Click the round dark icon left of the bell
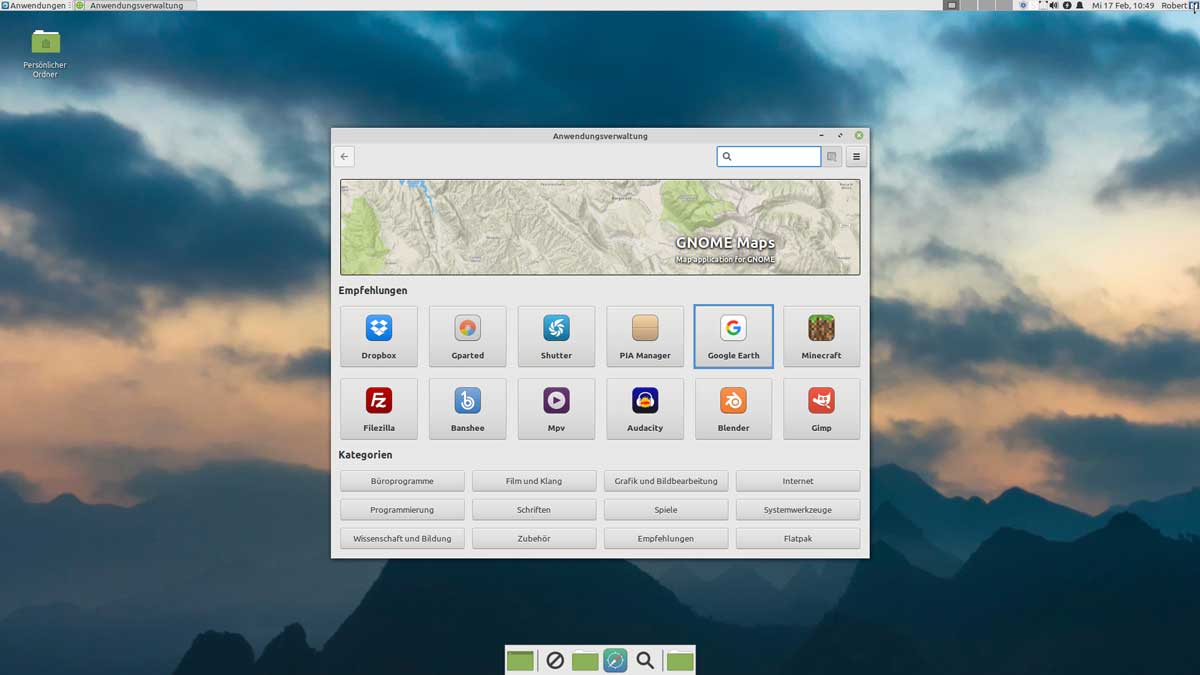The image size is (1200, 675). (x=1067, y=5)
